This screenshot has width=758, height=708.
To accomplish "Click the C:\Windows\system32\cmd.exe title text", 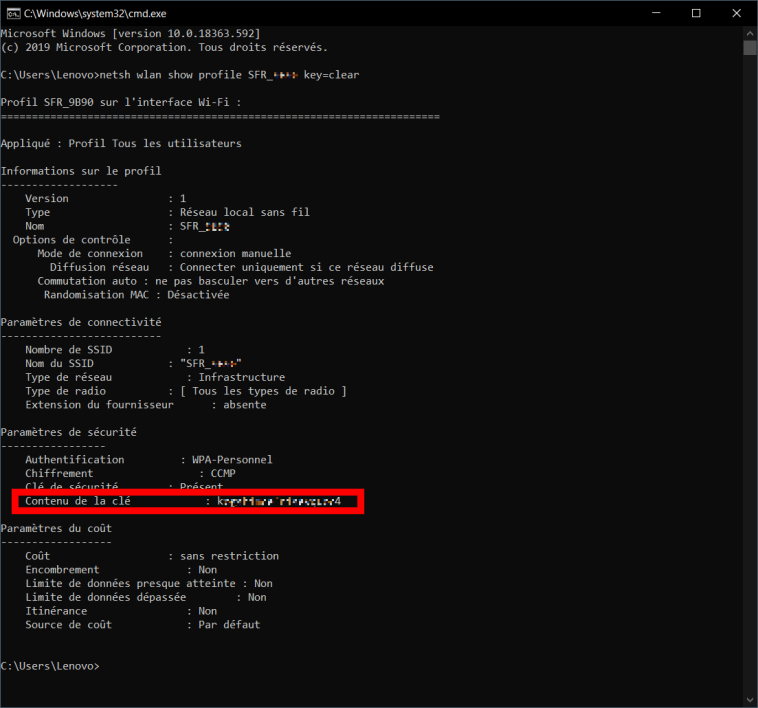I will 95,13.
